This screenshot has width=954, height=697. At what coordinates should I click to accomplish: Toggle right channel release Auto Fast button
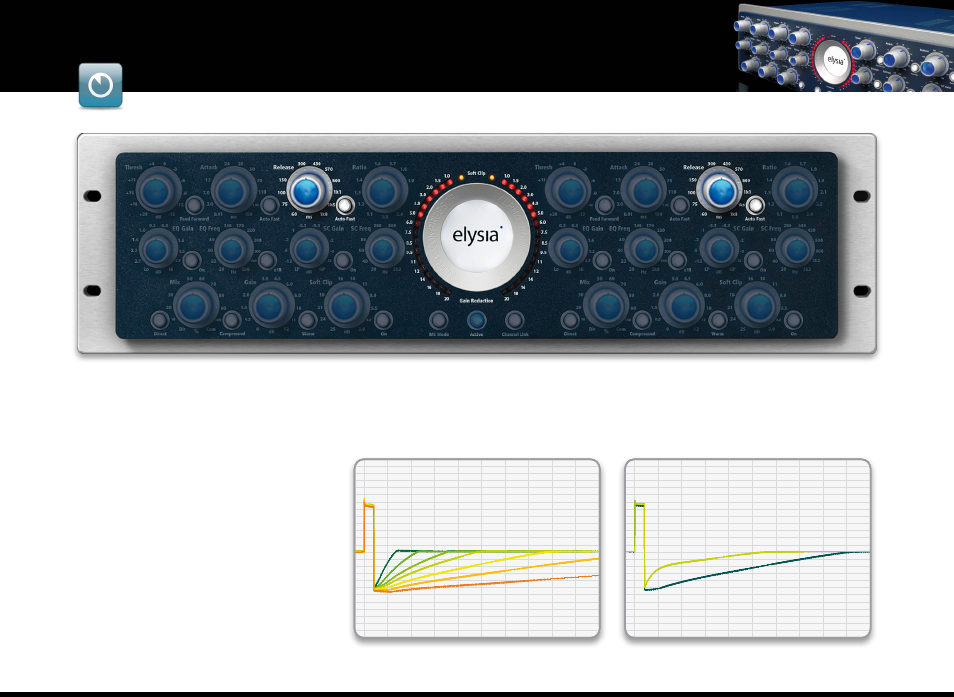[x=755, y=205]
